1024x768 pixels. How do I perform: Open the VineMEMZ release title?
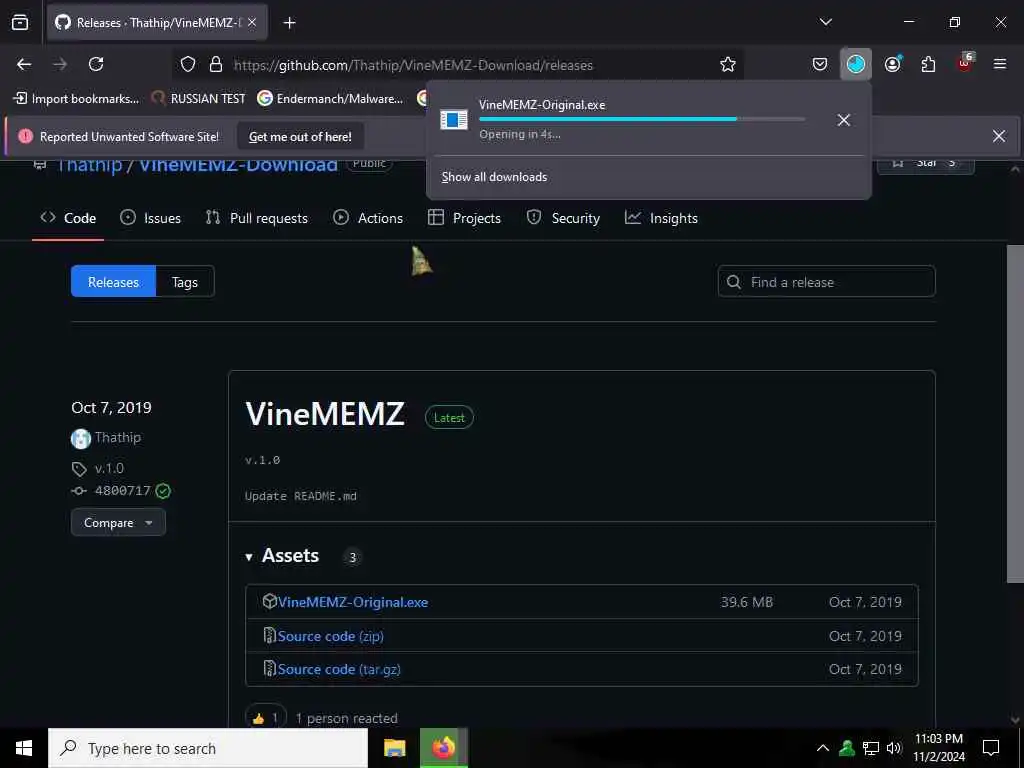[325, 414]
